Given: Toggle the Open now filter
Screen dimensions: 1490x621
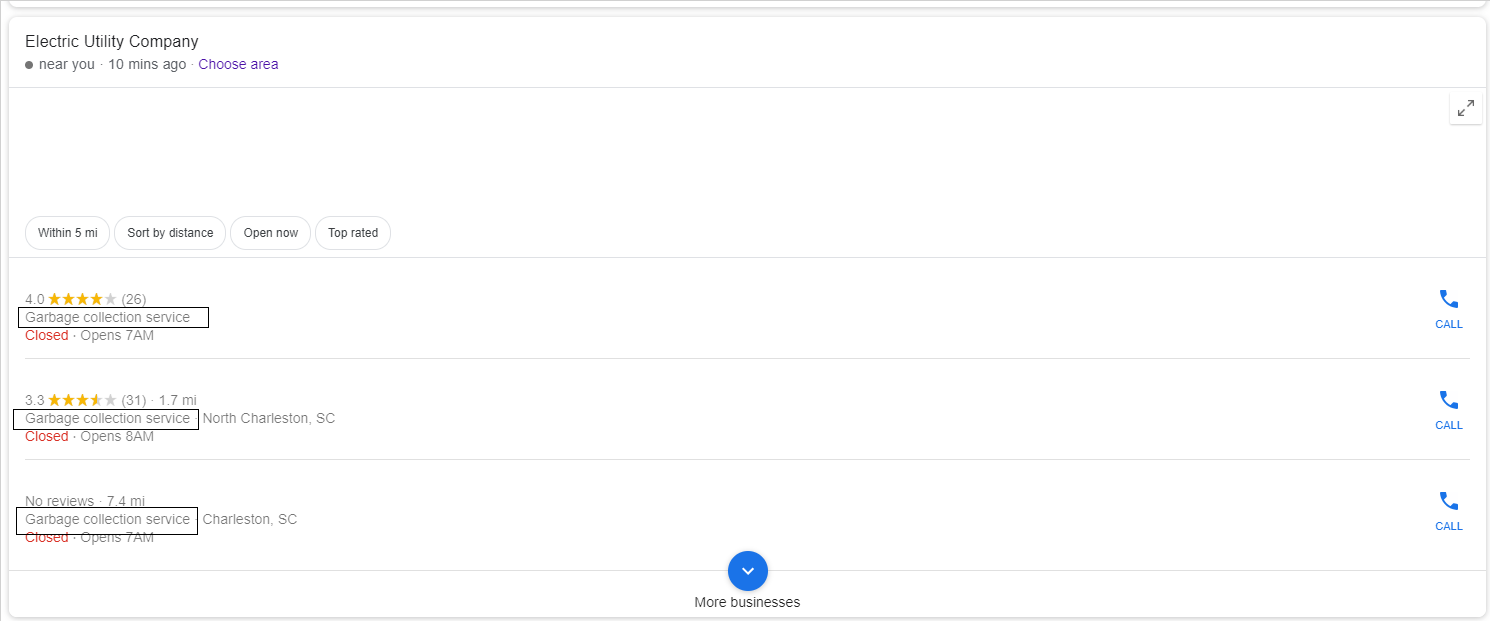Looking at the screenshot, I should [x=271, y=233].
